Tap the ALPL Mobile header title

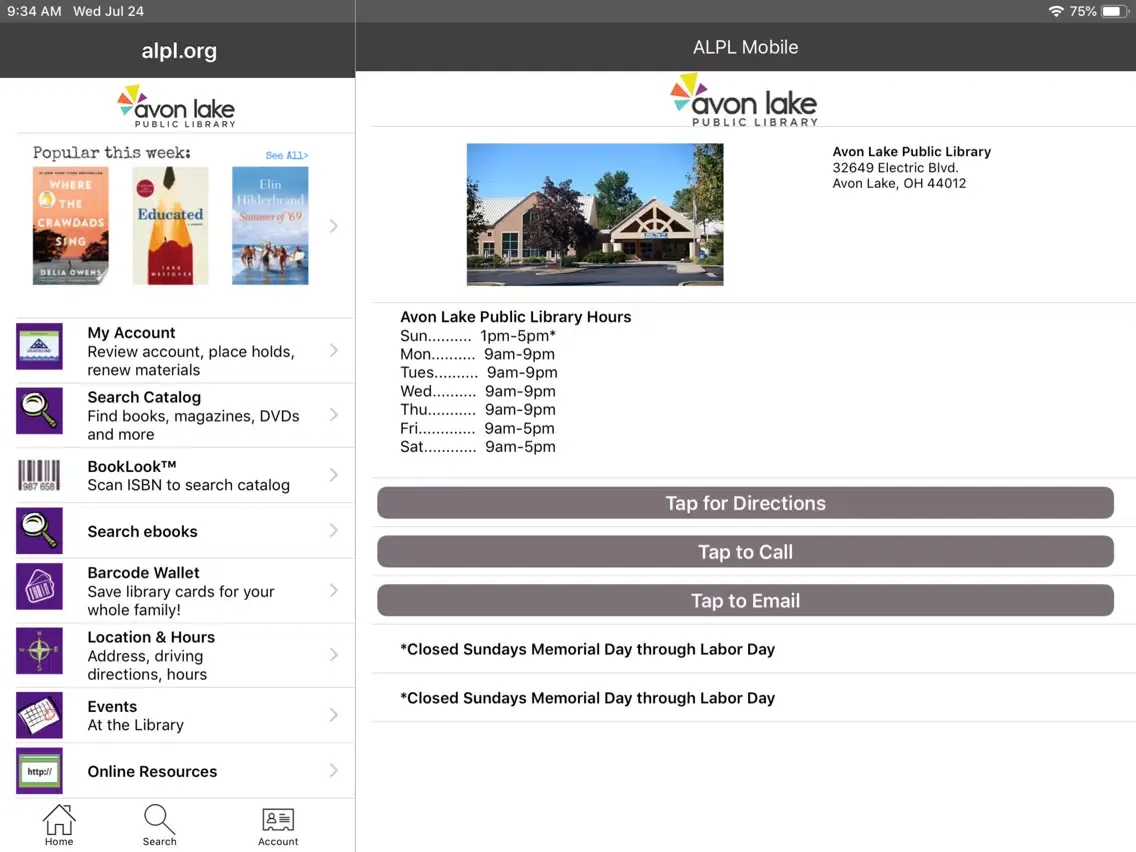coord(745,47)
